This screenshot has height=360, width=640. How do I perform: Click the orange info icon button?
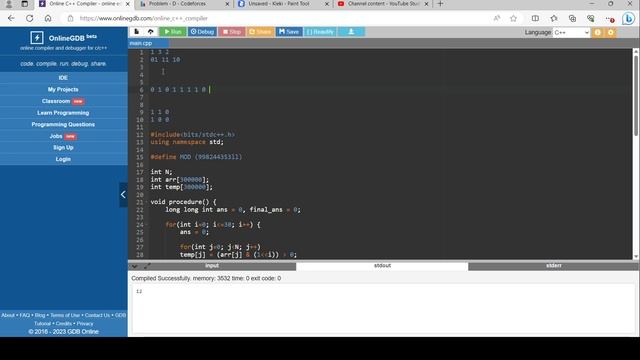click(x=598, y=32)
